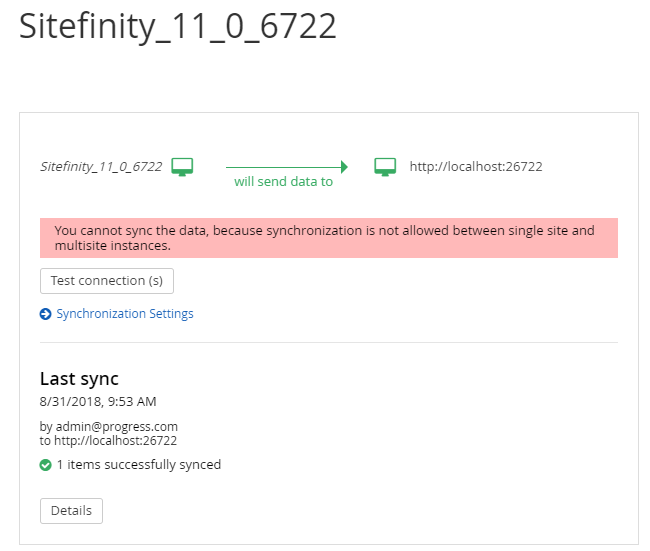This screenshot has height=551, width=650.
Task: Click the italic Sitefinity_11_0_6722 source label
Action: pyautogui.click(x=101, y=167)
